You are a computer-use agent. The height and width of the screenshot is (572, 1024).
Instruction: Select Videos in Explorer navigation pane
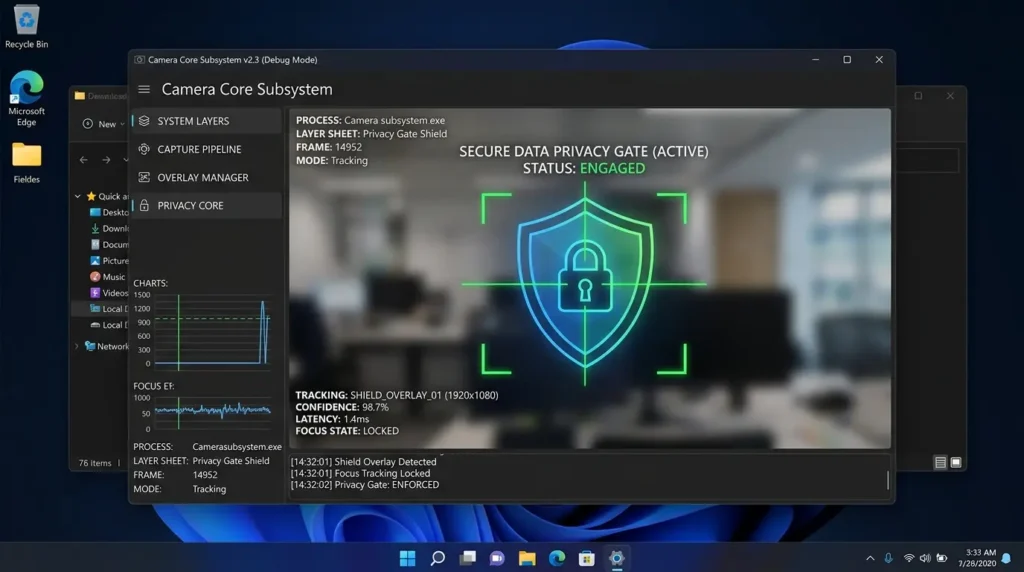[109, 293]
